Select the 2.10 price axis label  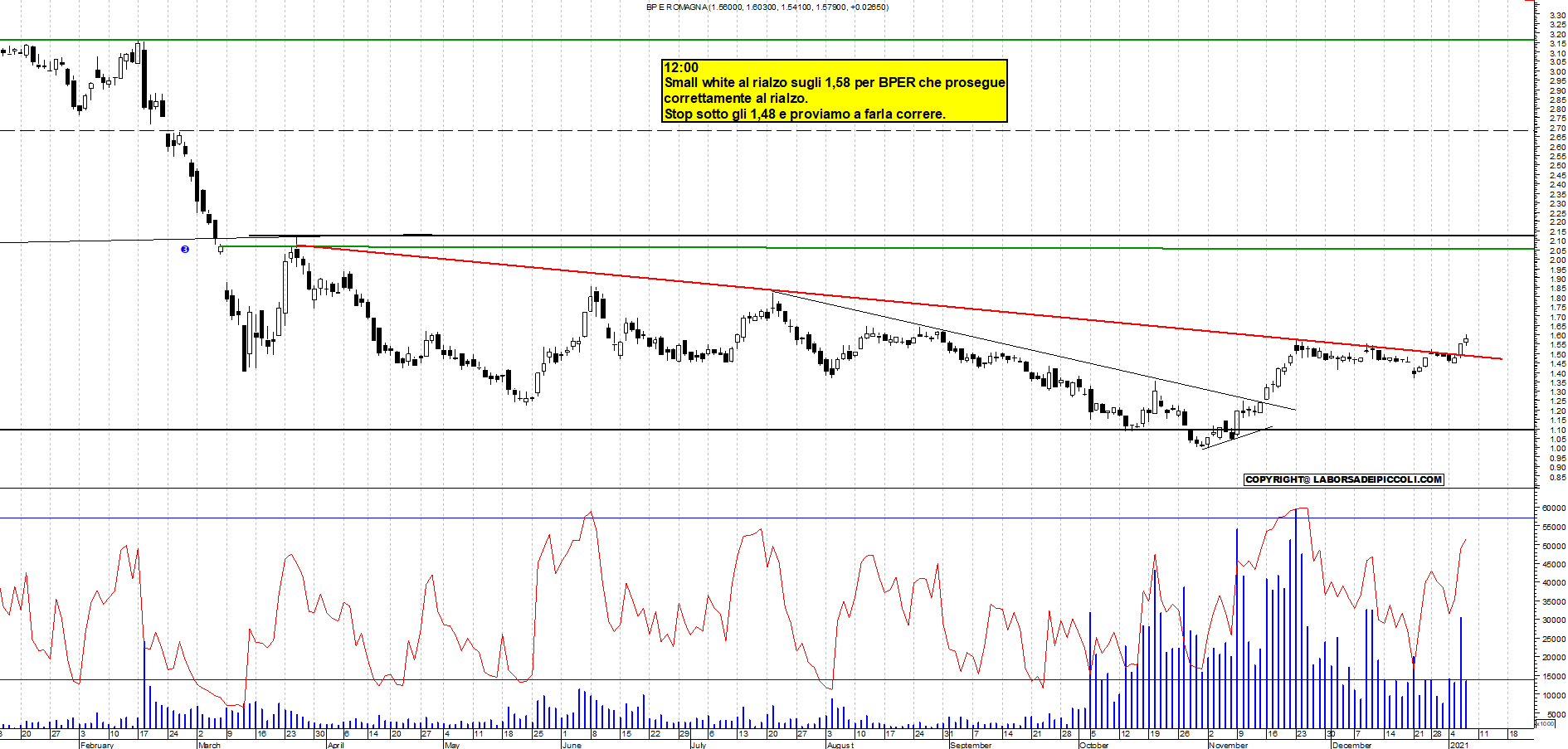click(x=1557, y=241)
